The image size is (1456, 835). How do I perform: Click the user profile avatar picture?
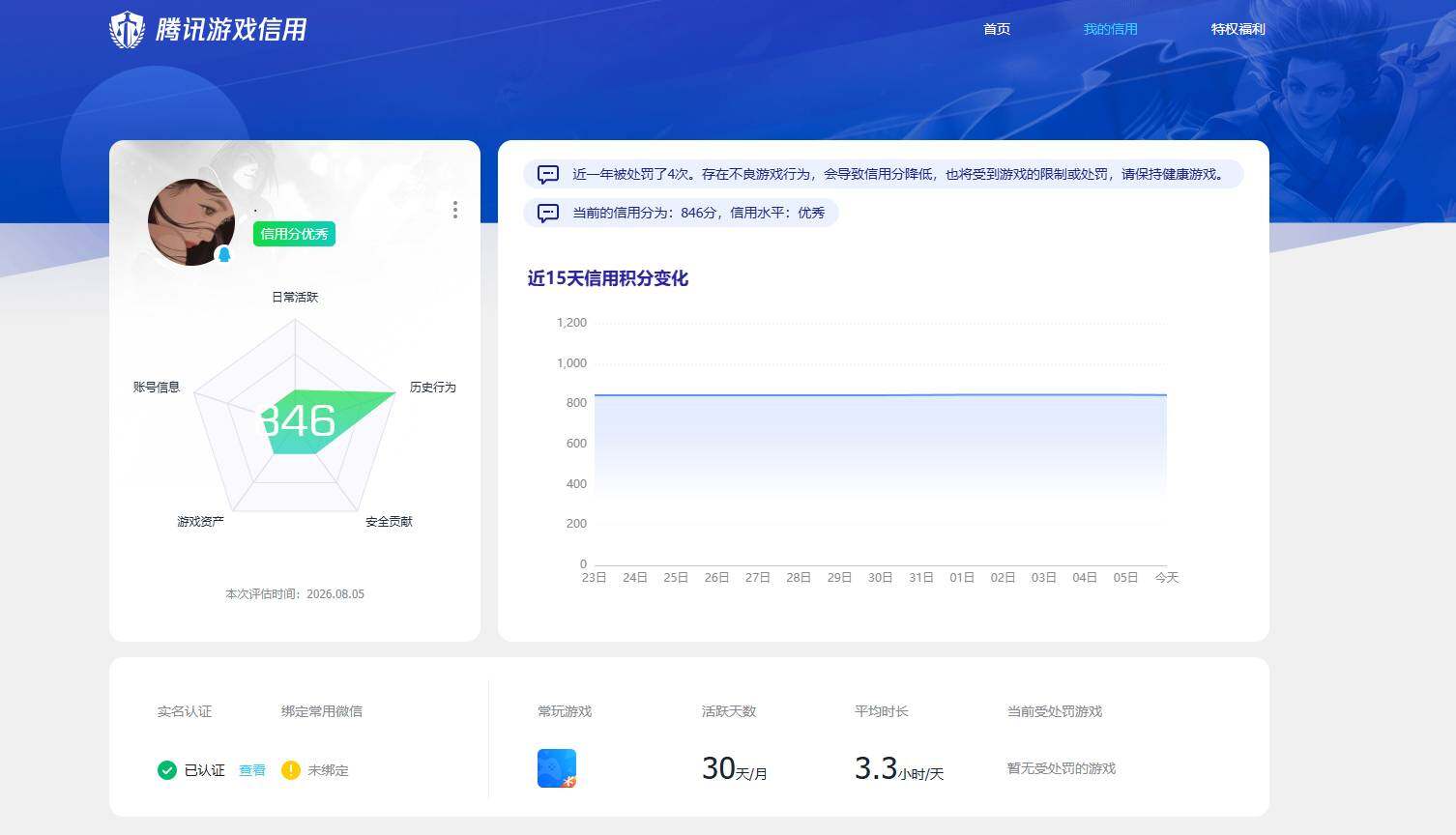click(x=191, y=222)
